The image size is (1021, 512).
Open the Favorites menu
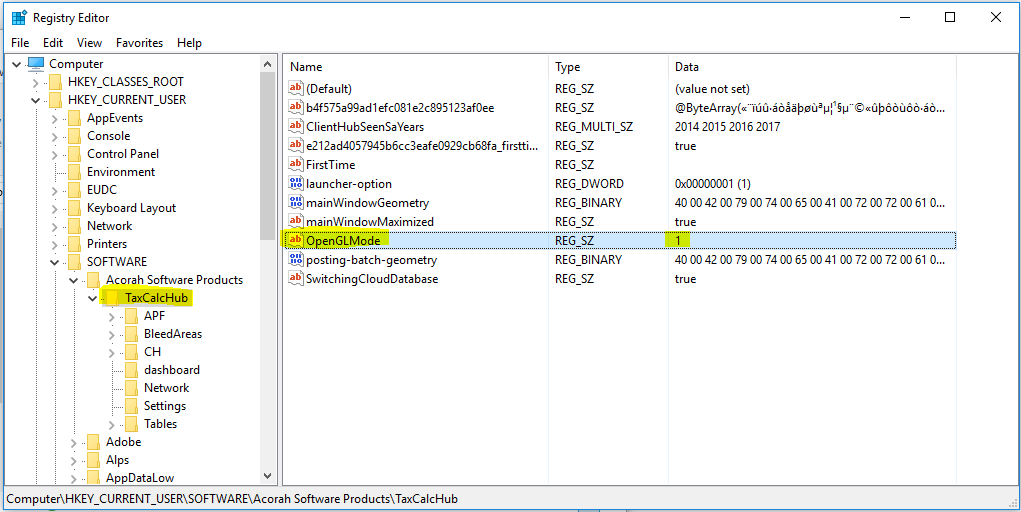(x=139, y=43)
